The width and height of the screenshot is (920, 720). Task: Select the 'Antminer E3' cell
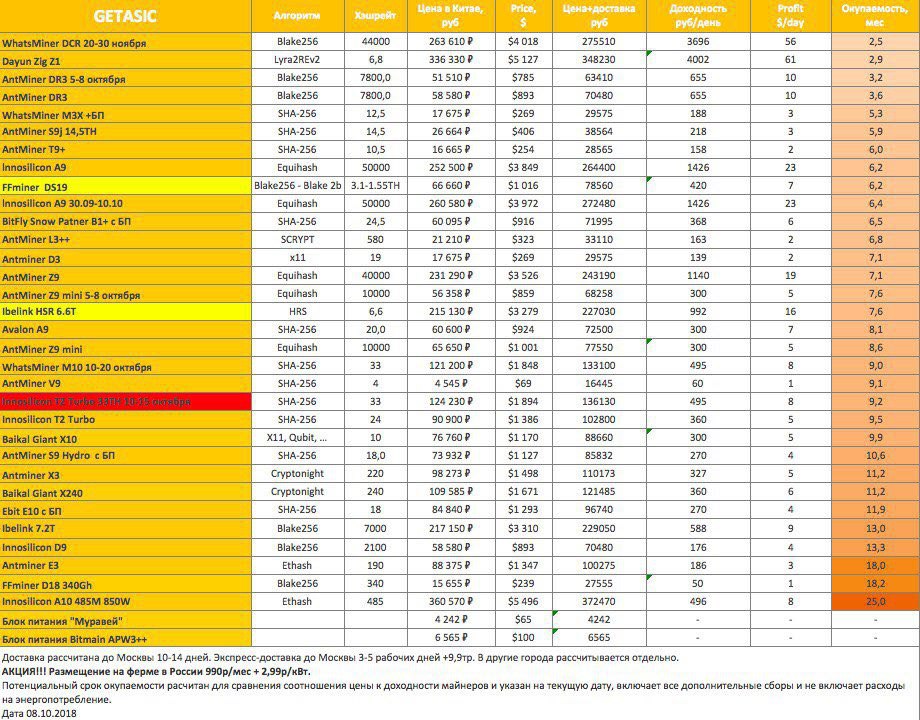pyautogui.click(x=126, y=566)
